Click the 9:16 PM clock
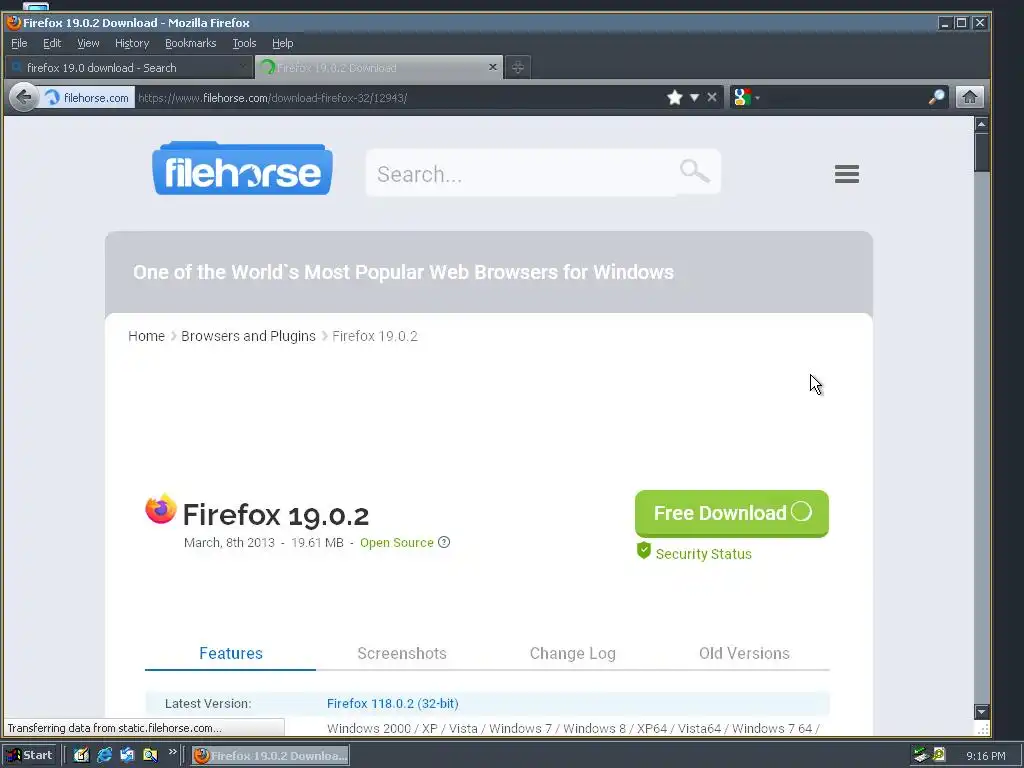Image resolution: width=1024 pixels, height=768 pixels. (985, 756)
